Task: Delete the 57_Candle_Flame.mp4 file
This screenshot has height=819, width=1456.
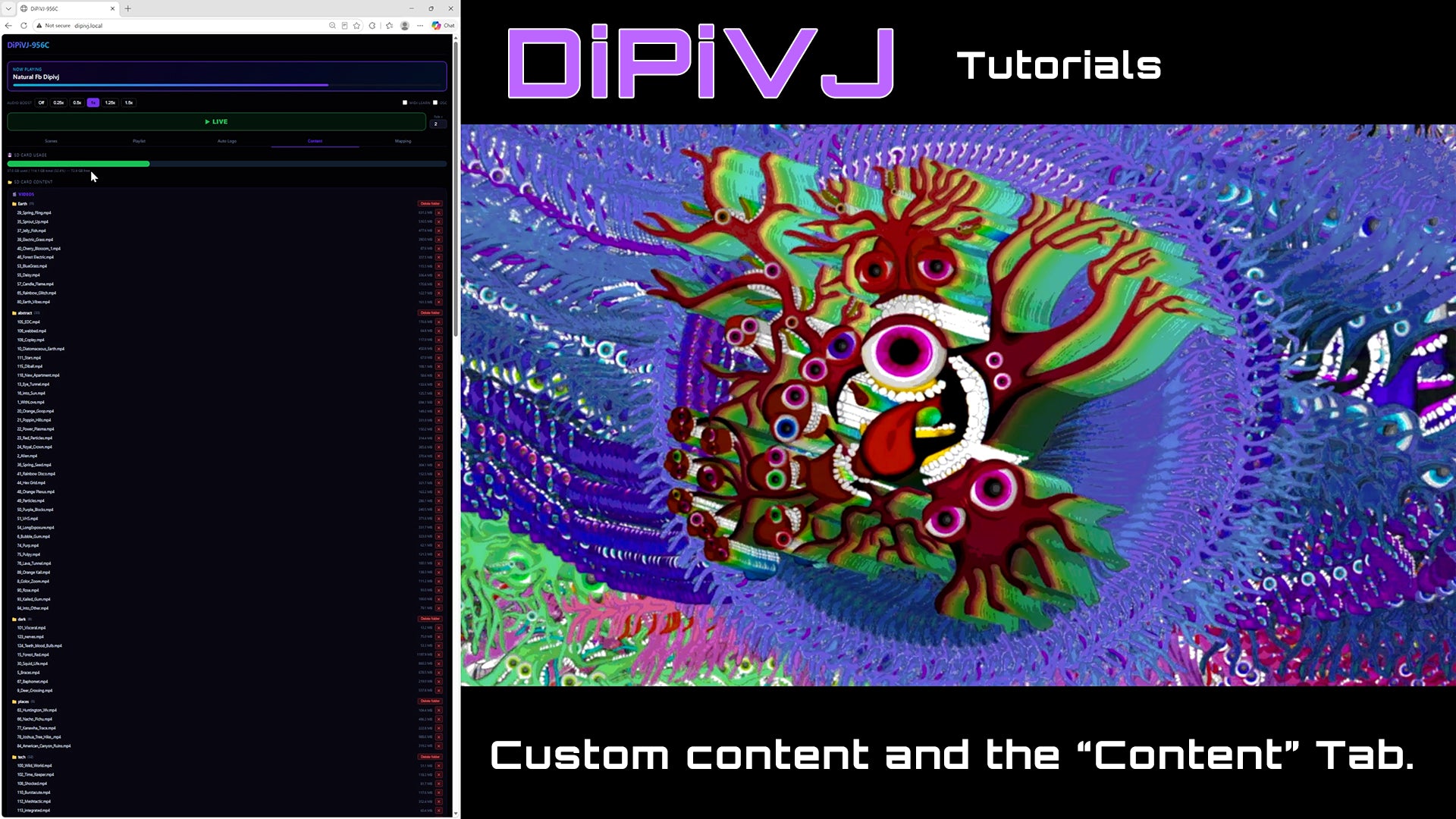Action: (438, 284)
